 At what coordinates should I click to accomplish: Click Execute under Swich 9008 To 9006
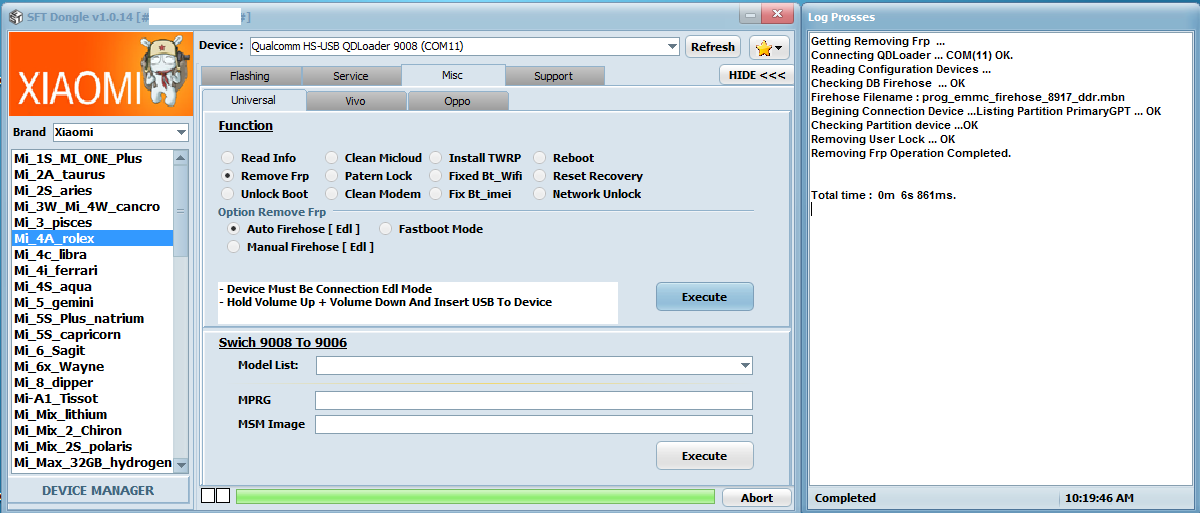(704, 455)
